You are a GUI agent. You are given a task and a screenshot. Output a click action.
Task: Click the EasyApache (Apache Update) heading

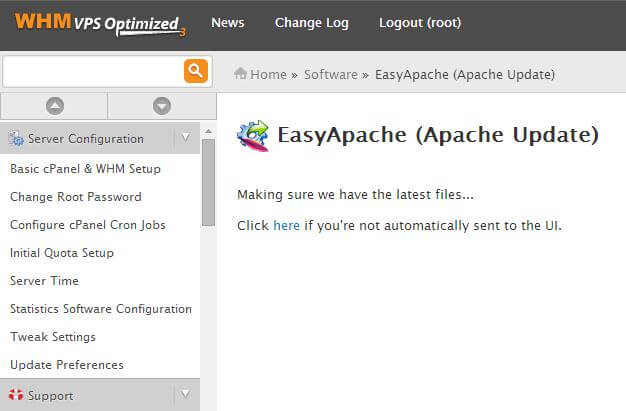click(x=438, y=135)
